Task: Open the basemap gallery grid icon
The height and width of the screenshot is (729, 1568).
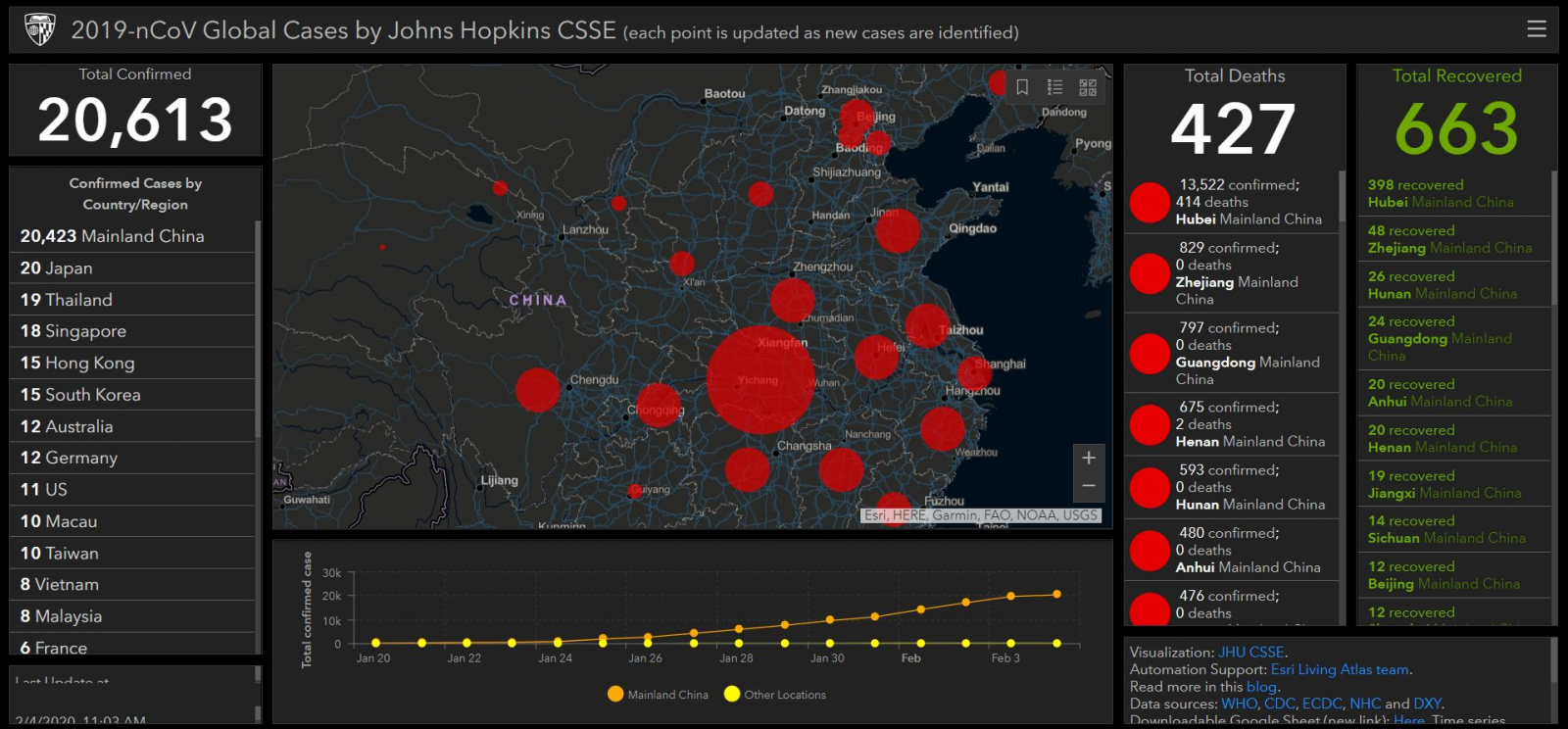Action: (1088, 87)
